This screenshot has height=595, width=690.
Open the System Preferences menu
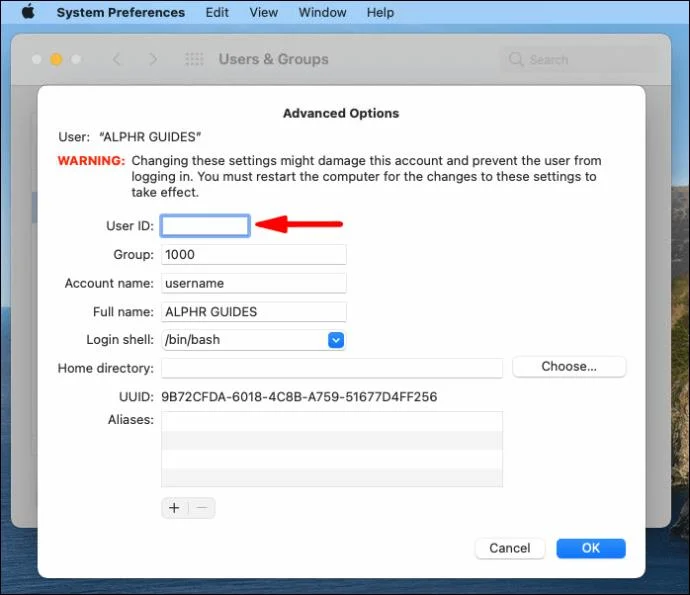[x=121, y=12]
